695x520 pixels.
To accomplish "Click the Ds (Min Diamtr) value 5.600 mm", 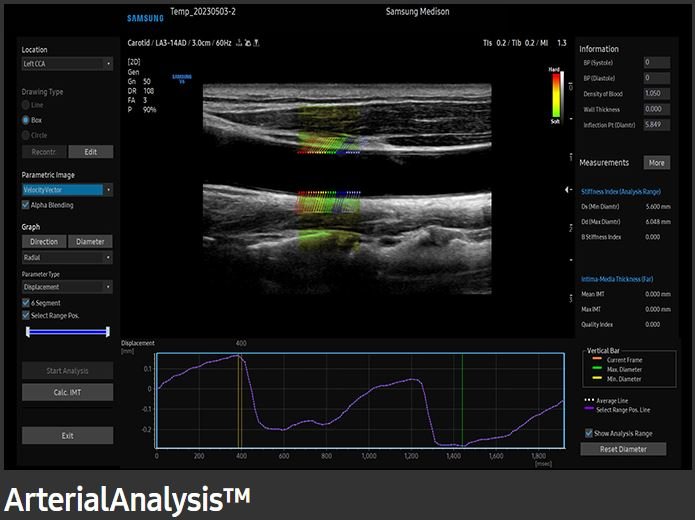I will 658,207.
